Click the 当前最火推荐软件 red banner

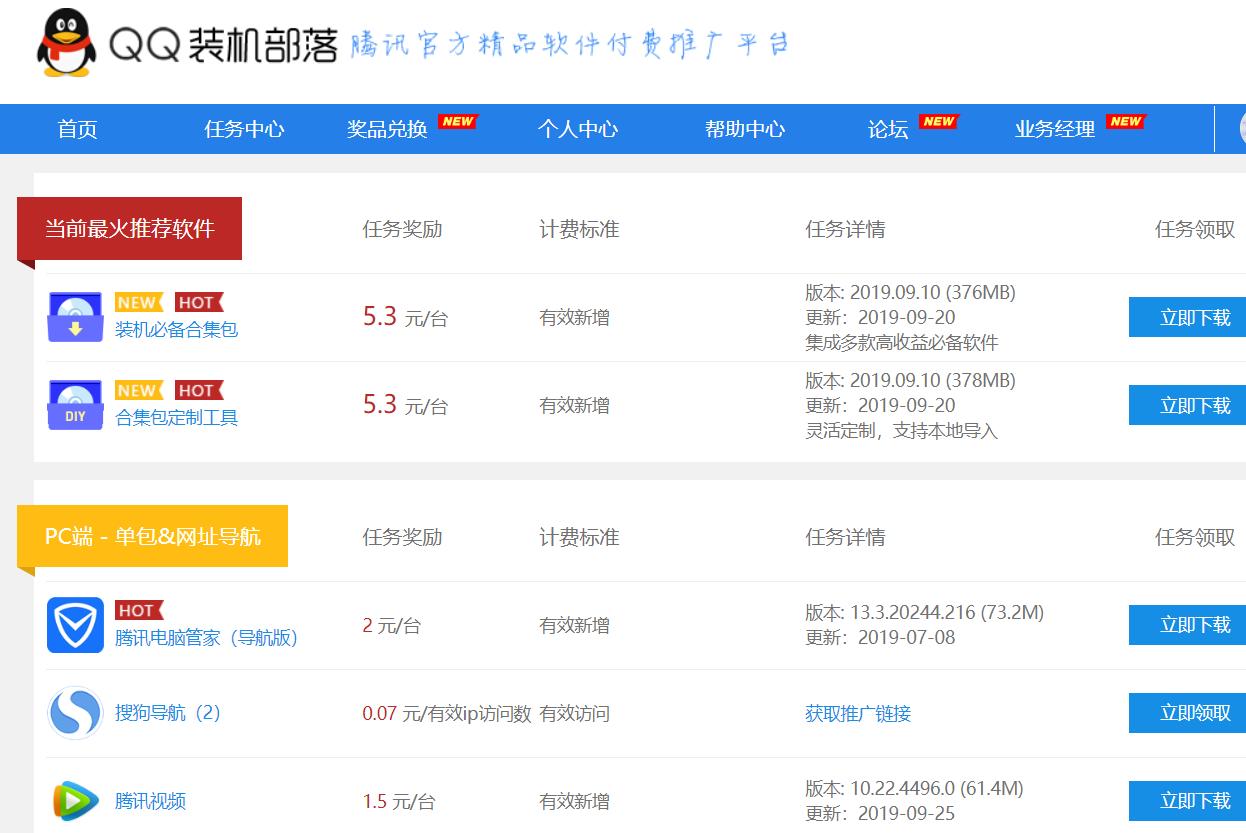point(131,228)
